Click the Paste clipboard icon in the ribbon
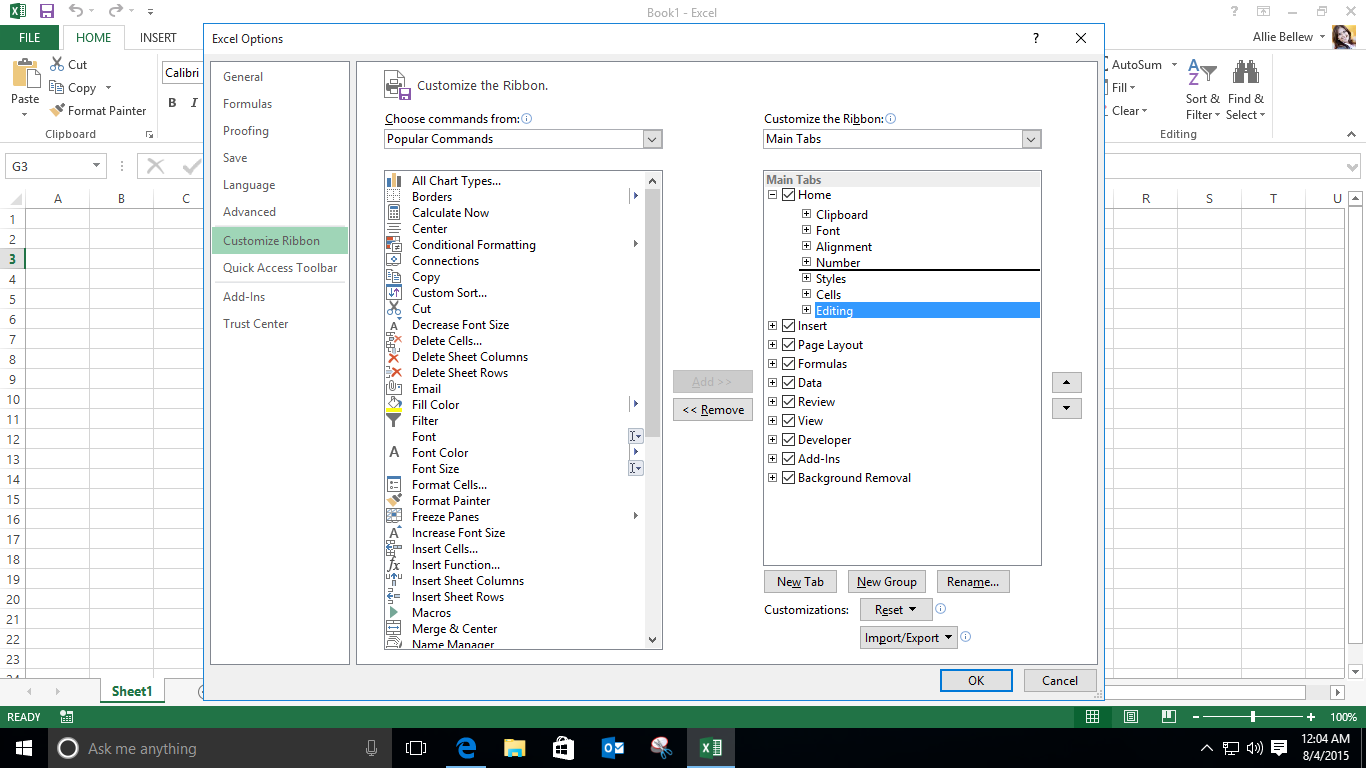The height and width of the screenshot is (768, 1366). click(x=25, y=75)
